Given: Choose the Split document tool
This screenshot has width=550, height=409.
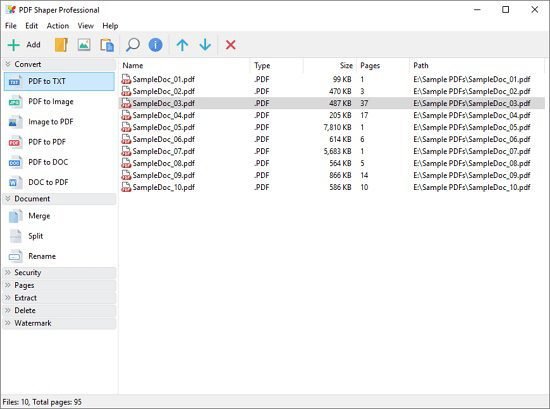Looking at the screenshot, I should point(59,236).
